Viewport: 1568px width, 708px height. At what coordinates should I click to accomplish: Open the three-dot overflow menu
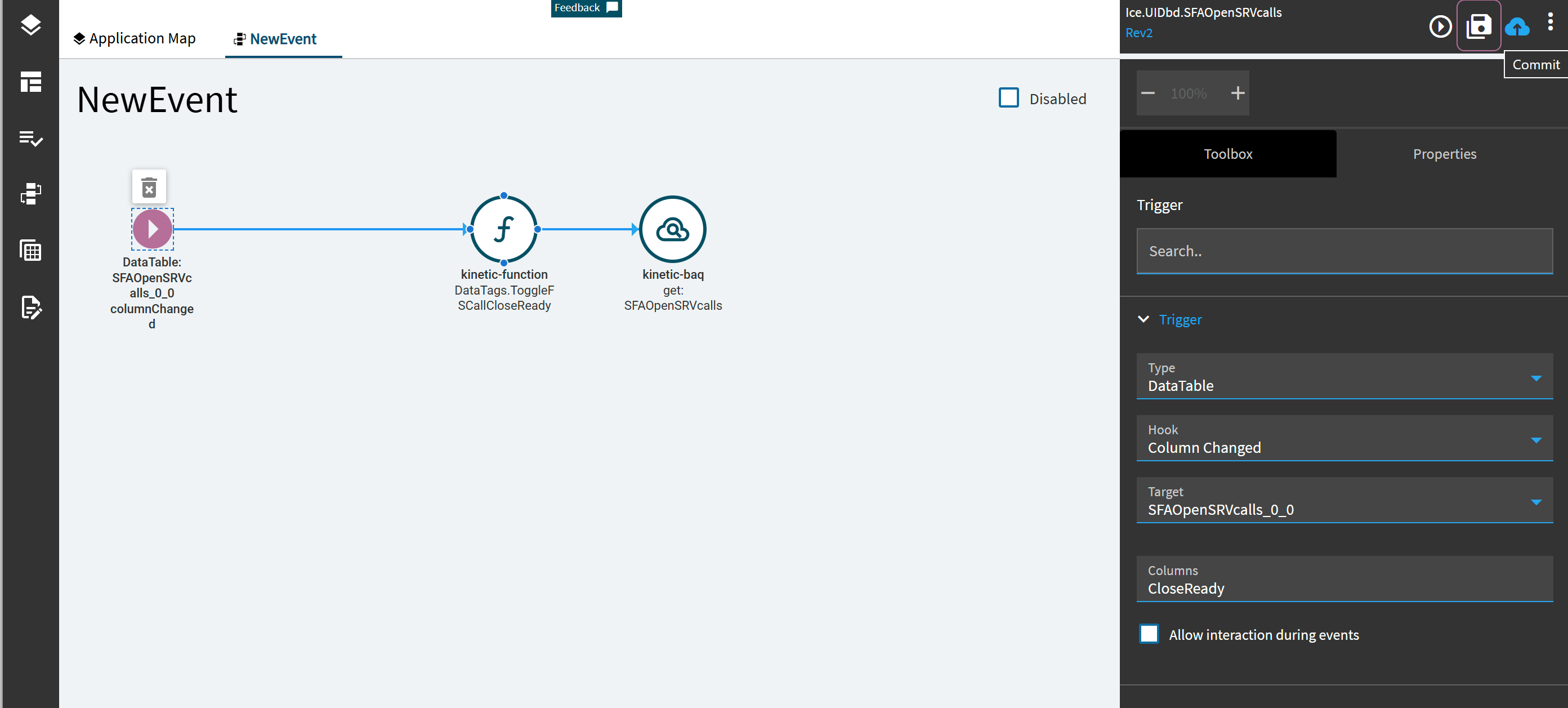1550,22
